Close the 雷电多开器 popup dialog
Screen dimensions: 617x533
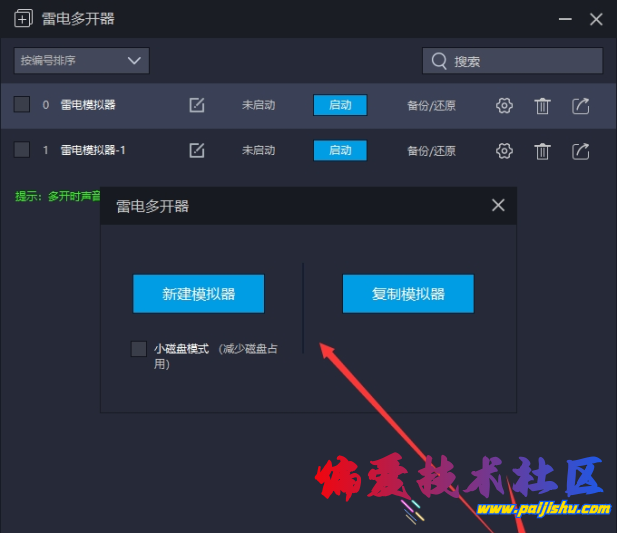coord(498,205)
